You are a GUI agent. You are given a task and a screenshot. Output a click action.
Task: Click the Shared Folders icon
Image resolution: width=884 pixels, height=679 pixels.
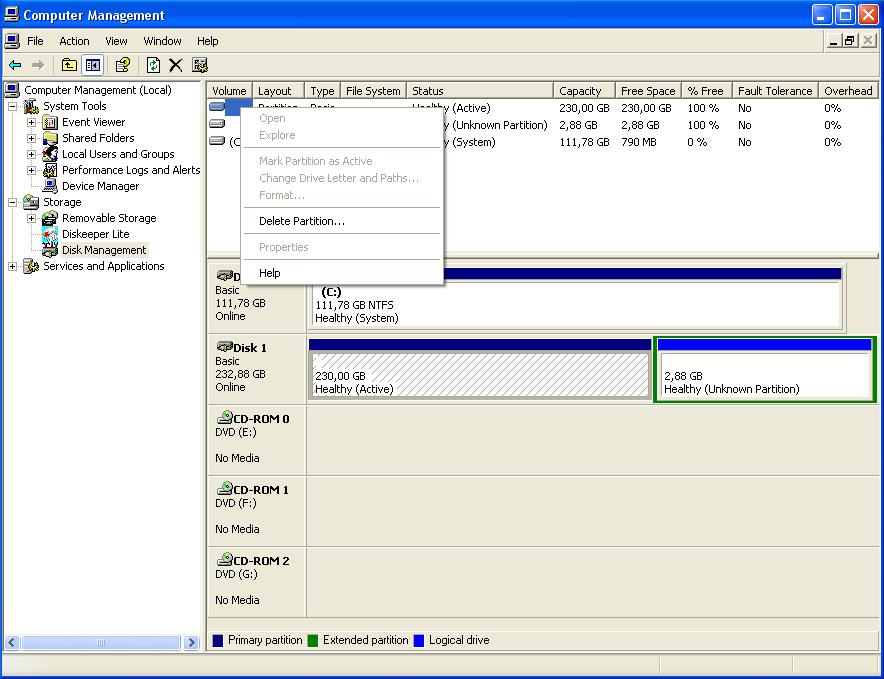click(50, 138)
